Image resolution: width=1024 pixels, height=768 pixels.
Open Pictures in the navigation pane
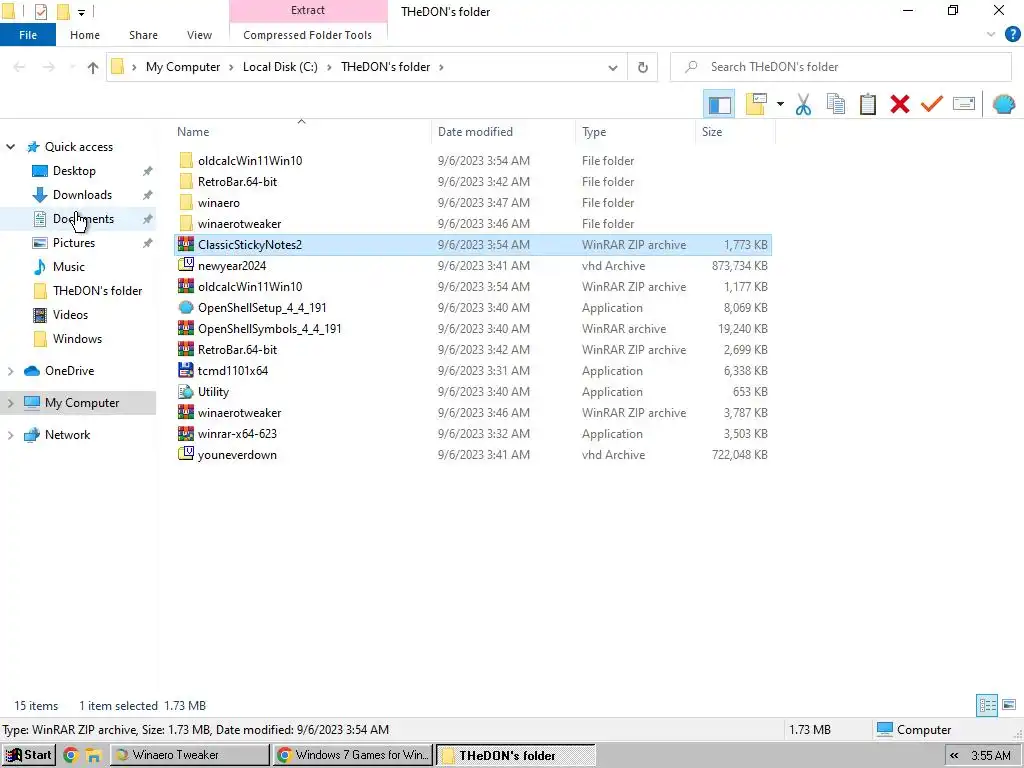coord(74,243)
